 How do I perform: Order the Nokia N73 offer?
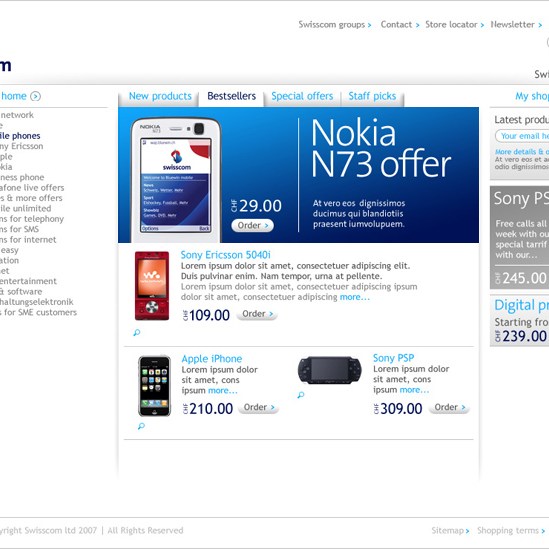coord(252,225)
